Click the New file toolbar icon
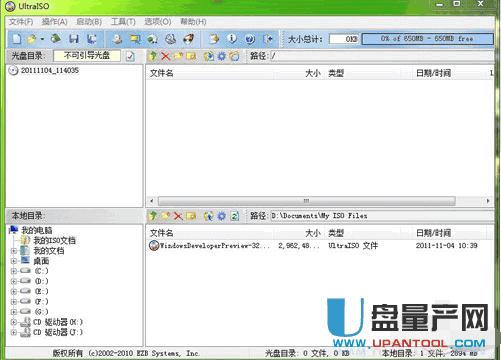This screenshot has height=360, width=501. pyautogui.click(x=17, y=39)
